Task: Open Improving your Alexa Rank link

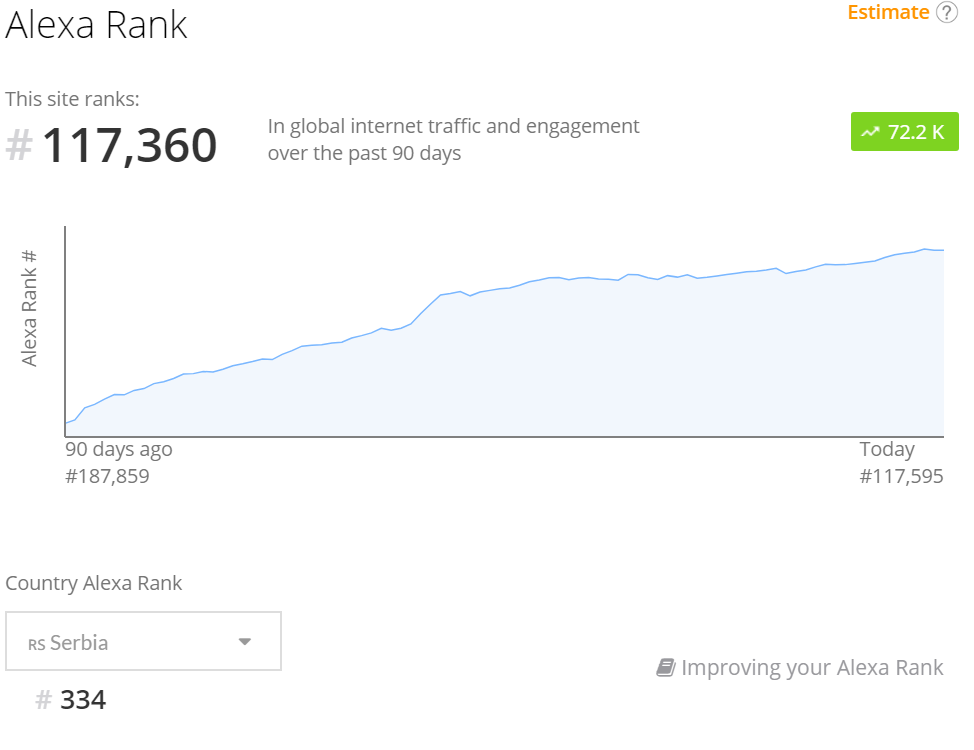Action: 799,667
